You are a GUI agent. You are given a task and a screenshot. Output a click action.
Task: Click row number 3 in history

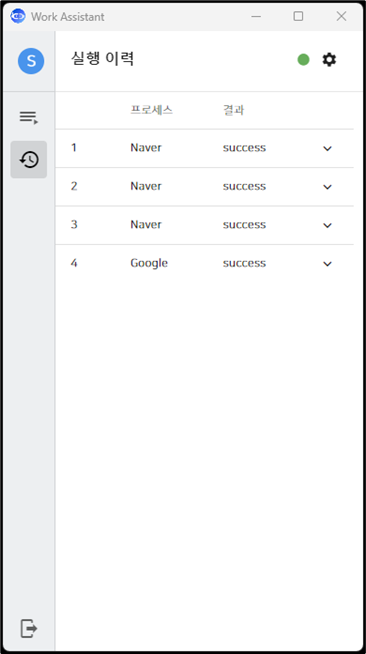[x=74, y=224]
